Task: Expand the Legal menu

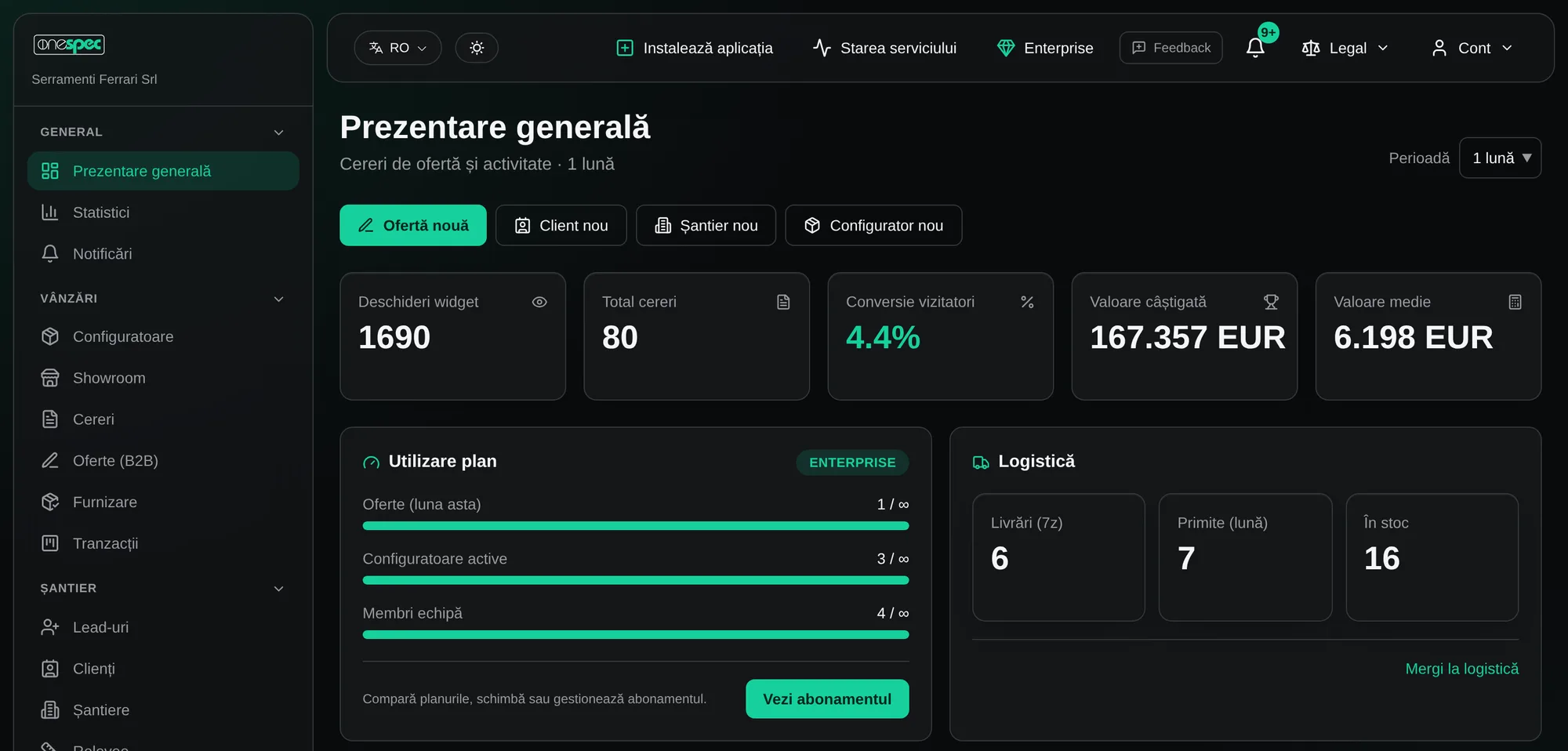Action: pos(1345,48)
